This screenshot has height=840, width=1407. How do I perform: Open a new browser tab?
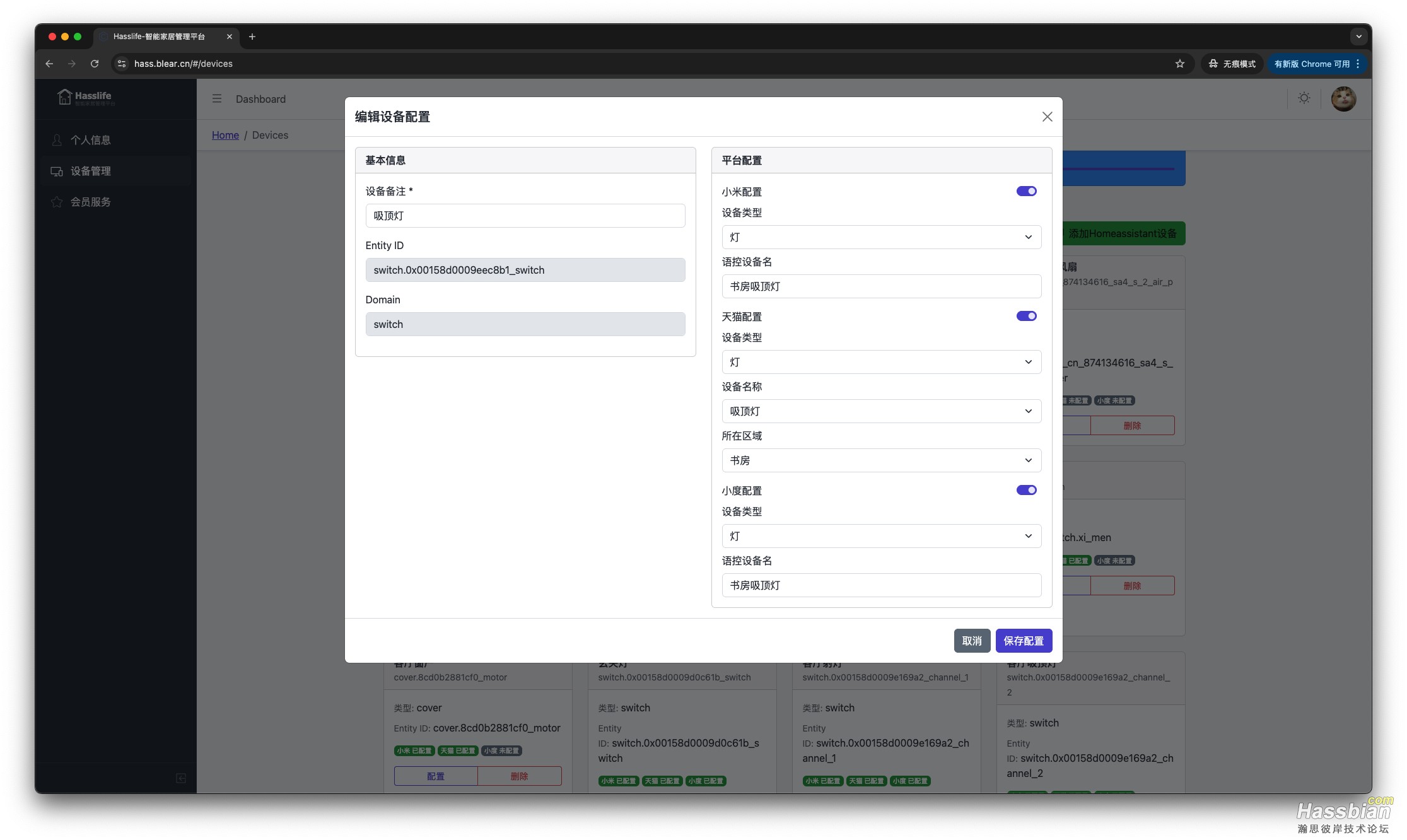click(252, 37)
